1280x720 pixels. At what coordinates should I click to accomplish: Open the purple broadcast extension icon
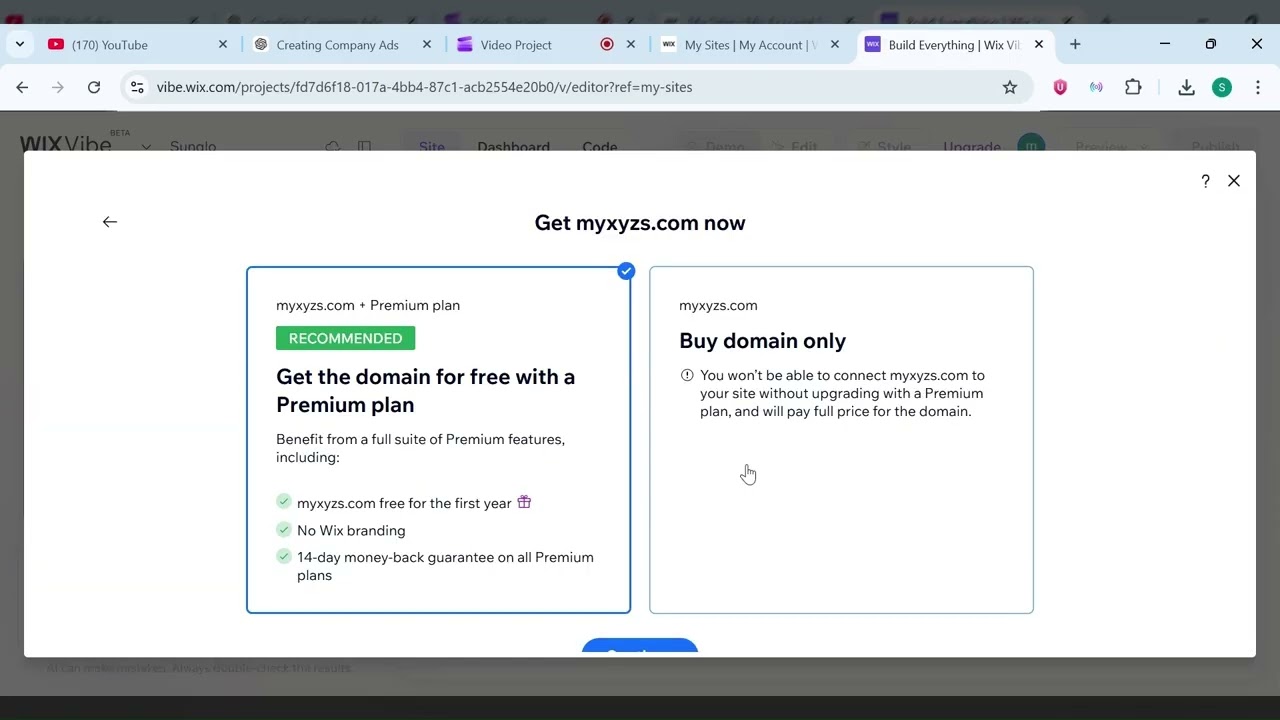click(x=1096, y=87)
